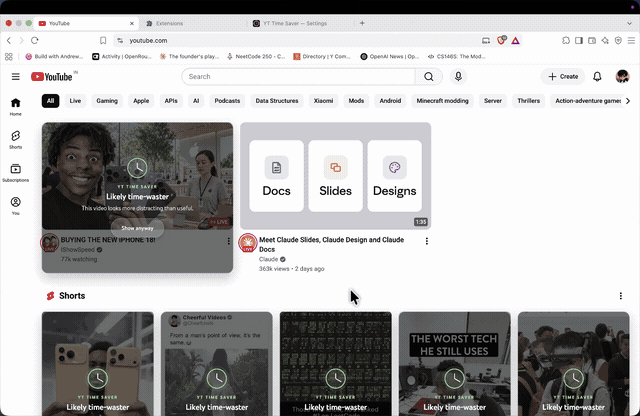
Task: Start voice search with microphone icon
Action: coord(458,76)
